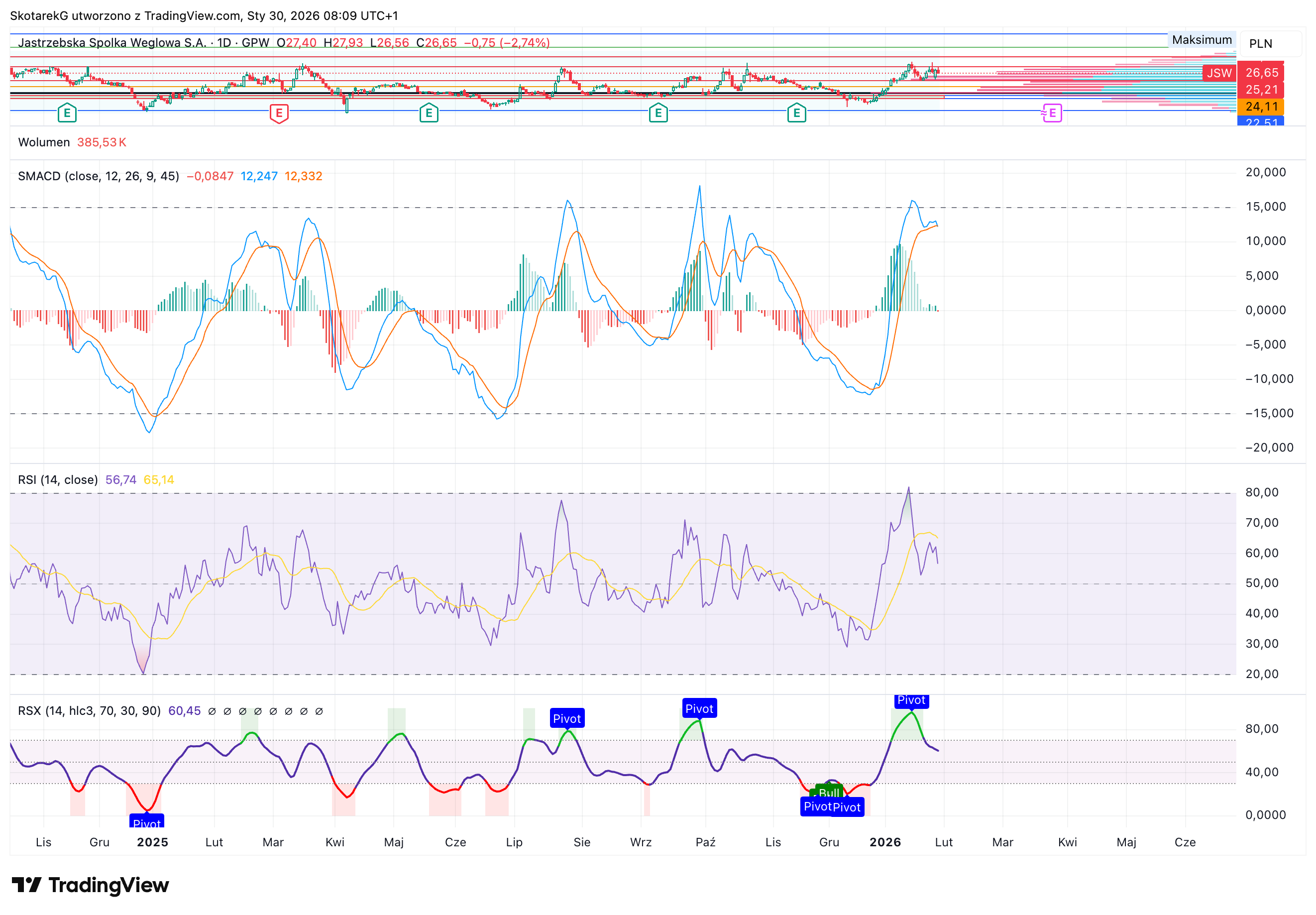Click the RSI purple value 56,74
Screen dimensions: 1316x915
121,479
